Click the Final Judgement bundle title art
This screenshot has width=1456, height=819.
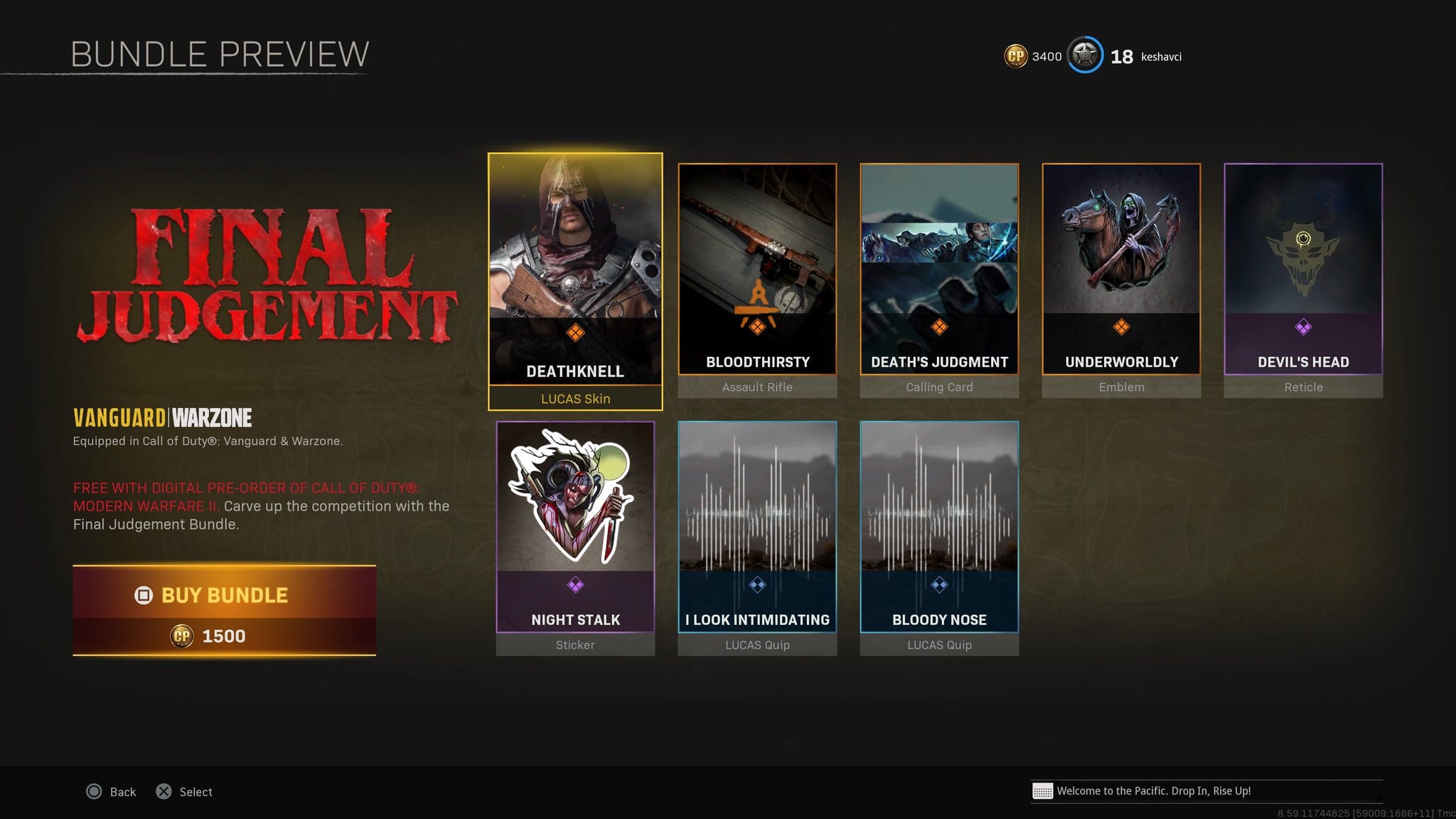tap(267, 276)
